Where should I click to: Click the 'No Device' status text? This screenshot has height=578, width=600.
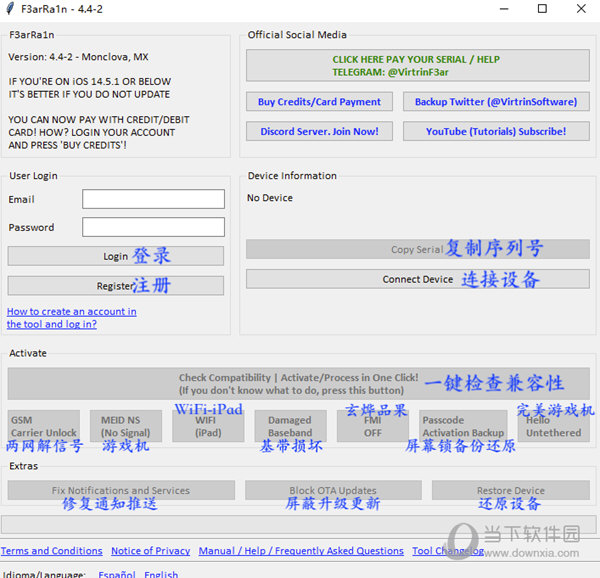click(270, 198)
